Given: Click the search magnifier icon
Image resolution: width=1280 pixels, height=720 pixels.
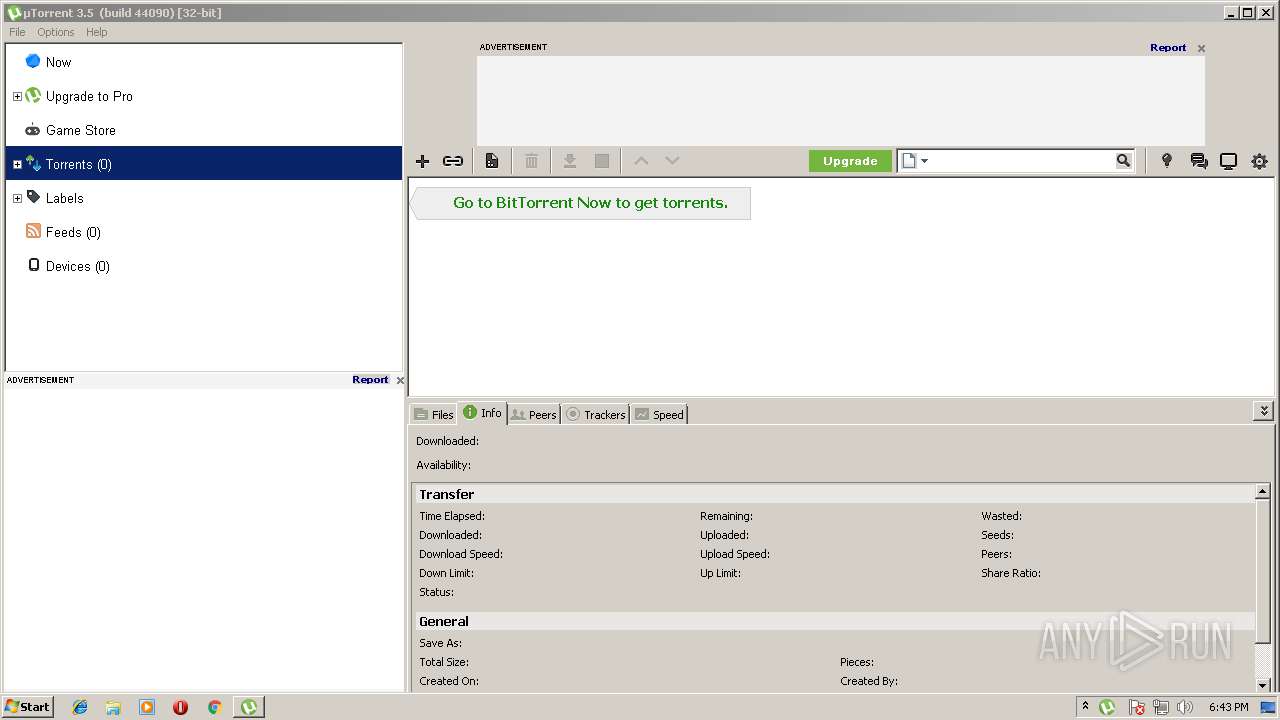Looking at the screenshot, I should coord(1124,161).
